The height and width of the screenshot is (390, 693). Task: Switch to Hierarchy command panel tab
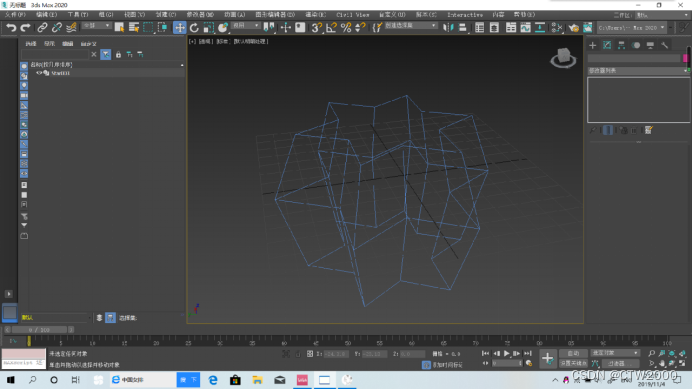621,45
